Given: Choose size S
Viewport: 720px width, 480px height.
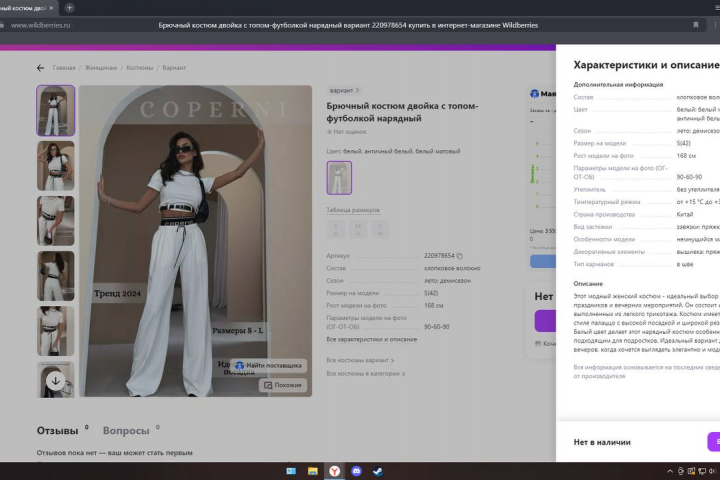Looking at the screenshot, I should click(336, 229).
